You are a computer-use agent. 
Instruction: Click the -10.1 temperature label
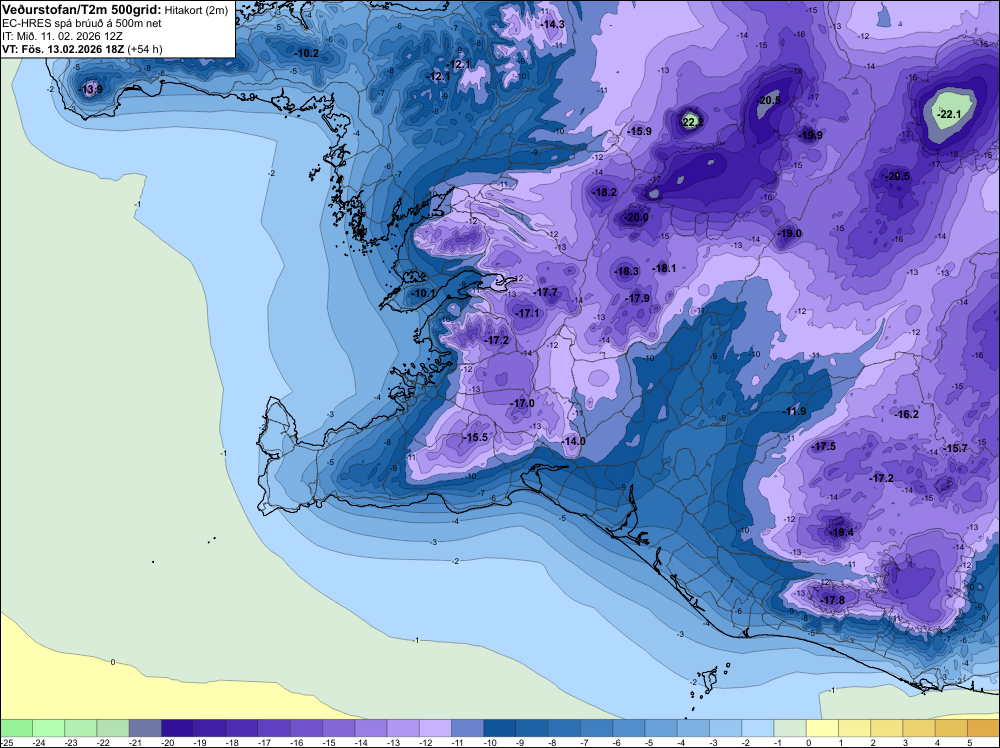(x=422, y=293)
